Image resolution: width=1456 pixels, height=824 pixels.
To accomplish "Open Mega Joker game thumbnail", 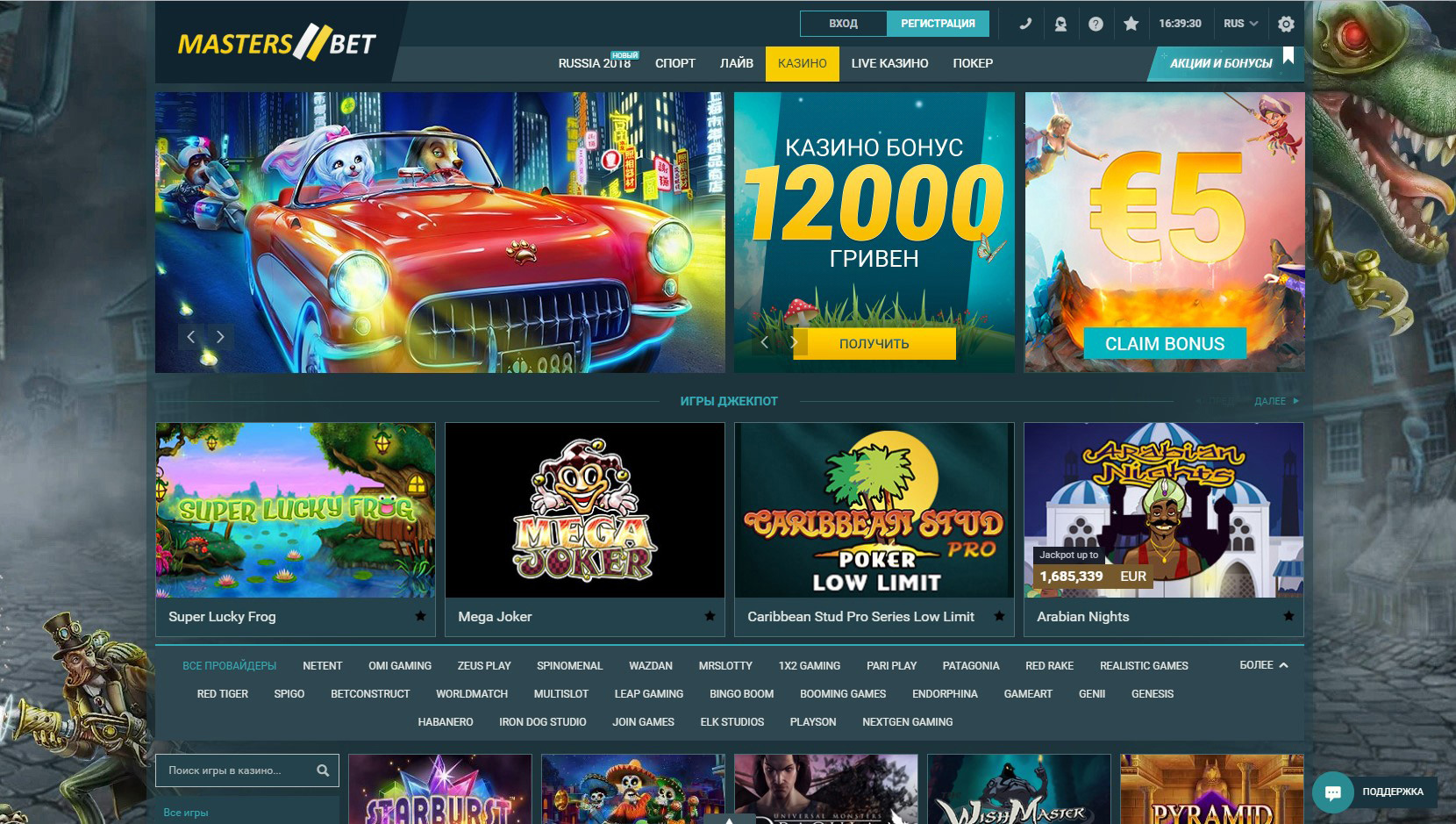I will coord(585,510).
